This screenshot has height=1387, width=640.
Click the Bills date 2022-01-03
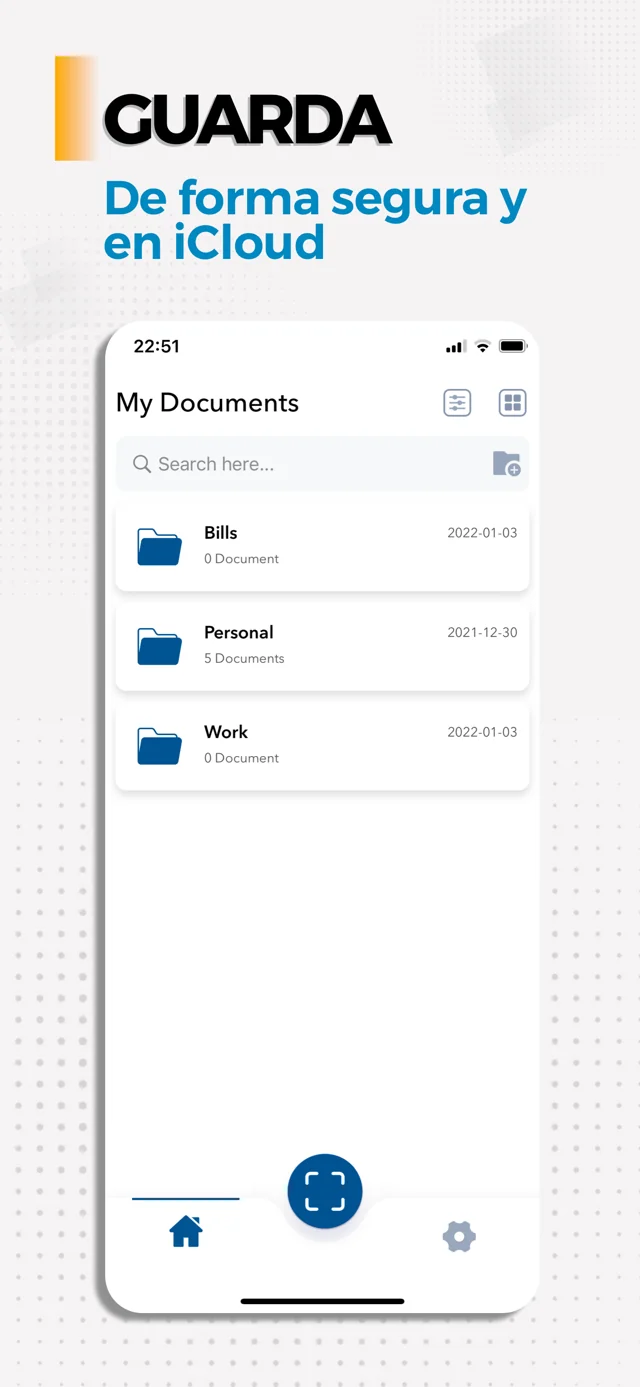(482, 533)
